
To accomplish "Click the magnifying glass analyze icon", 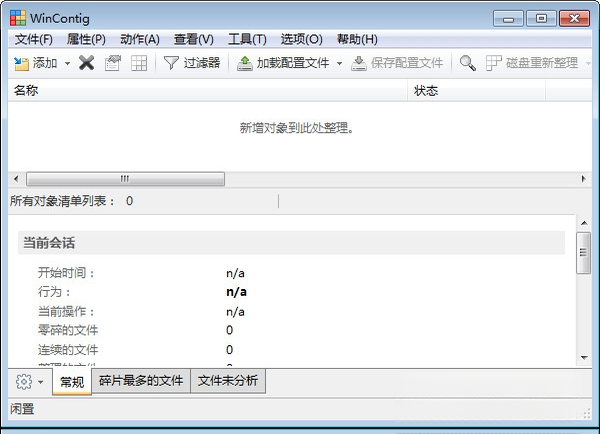I will (x=468, y=63).
